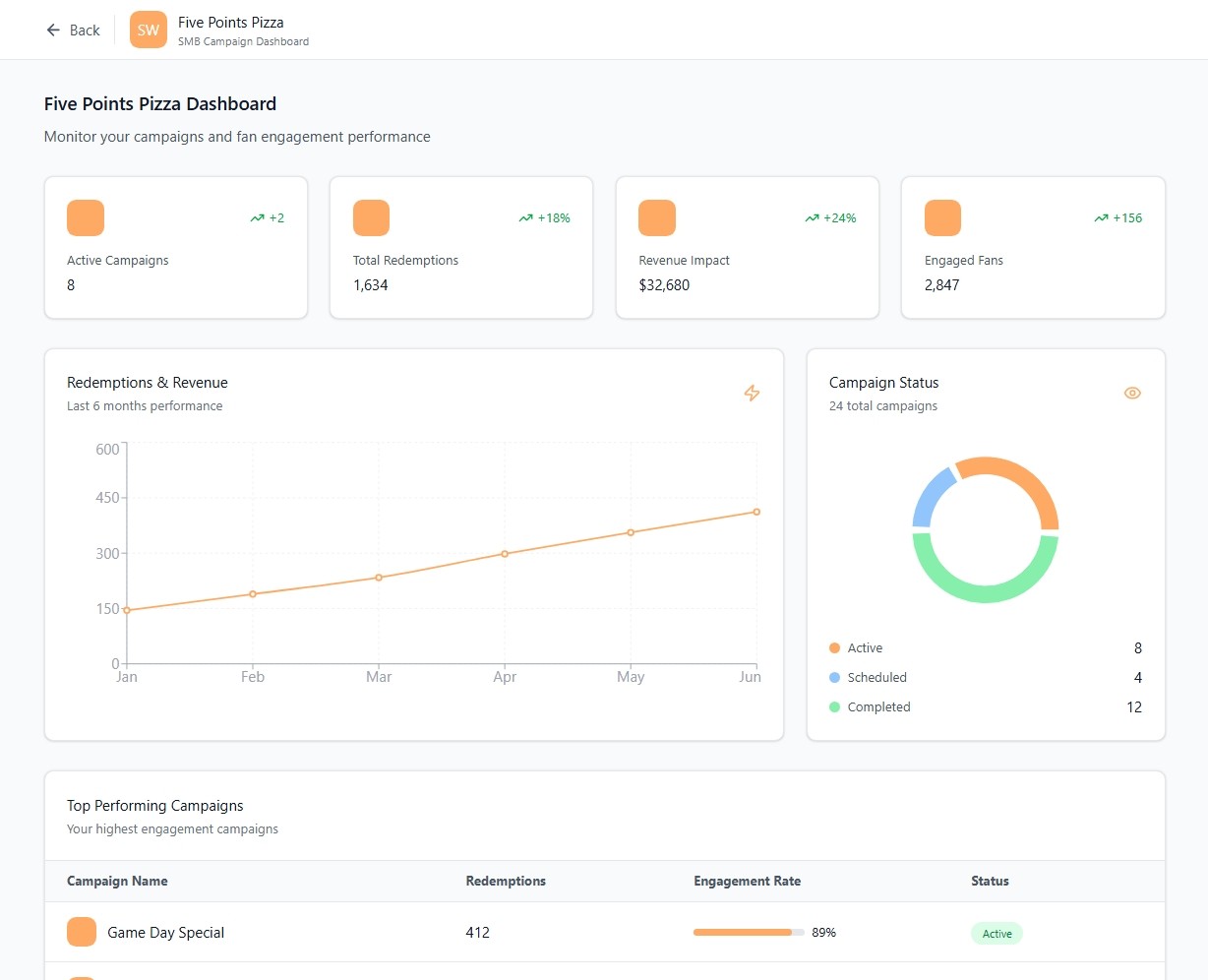
Task: Toggle the eye icon in Campaign Status
Action: (1132, 393)
